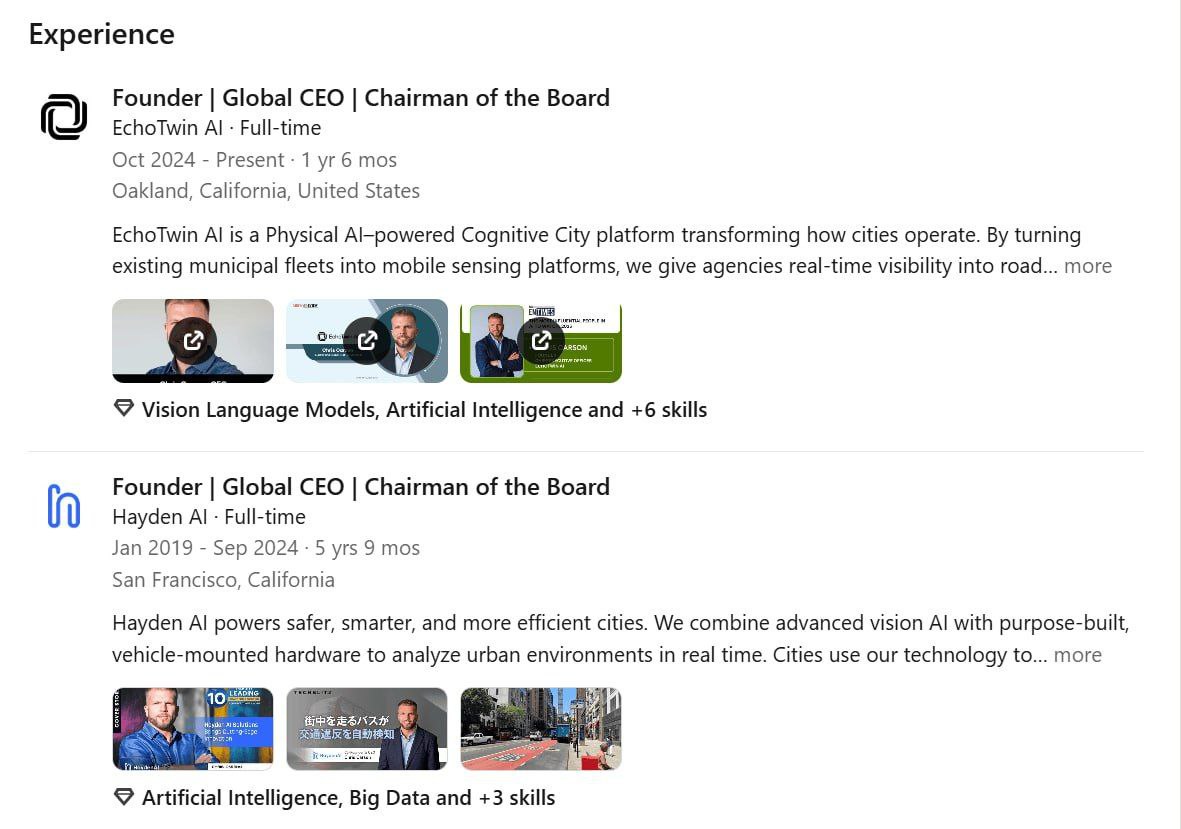Show the +6 skills for EchoTwin AI
1181x829 pixels.
669,410
